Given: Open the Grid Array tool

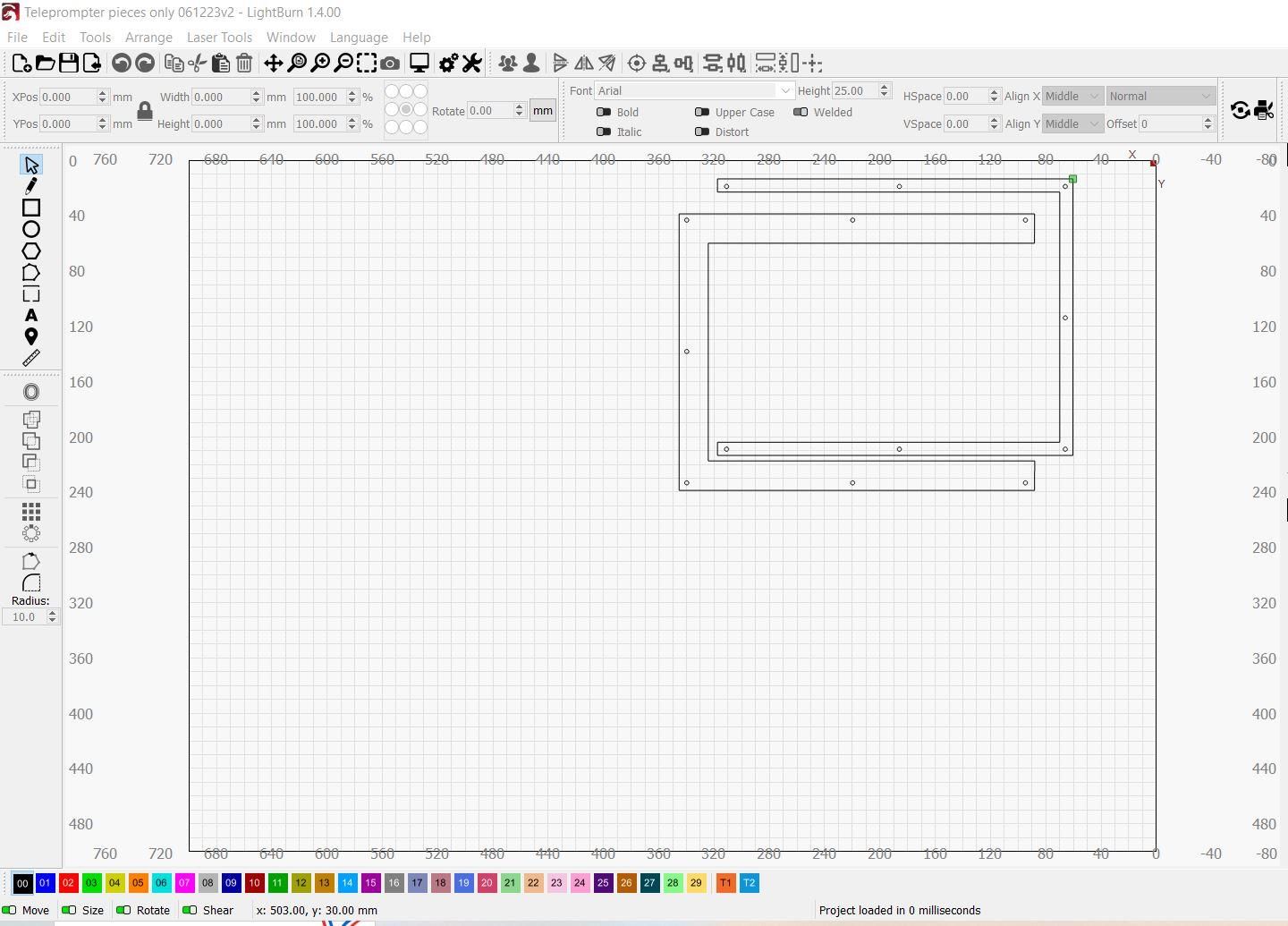Looking at the screenshot, I should coord(31,511).
